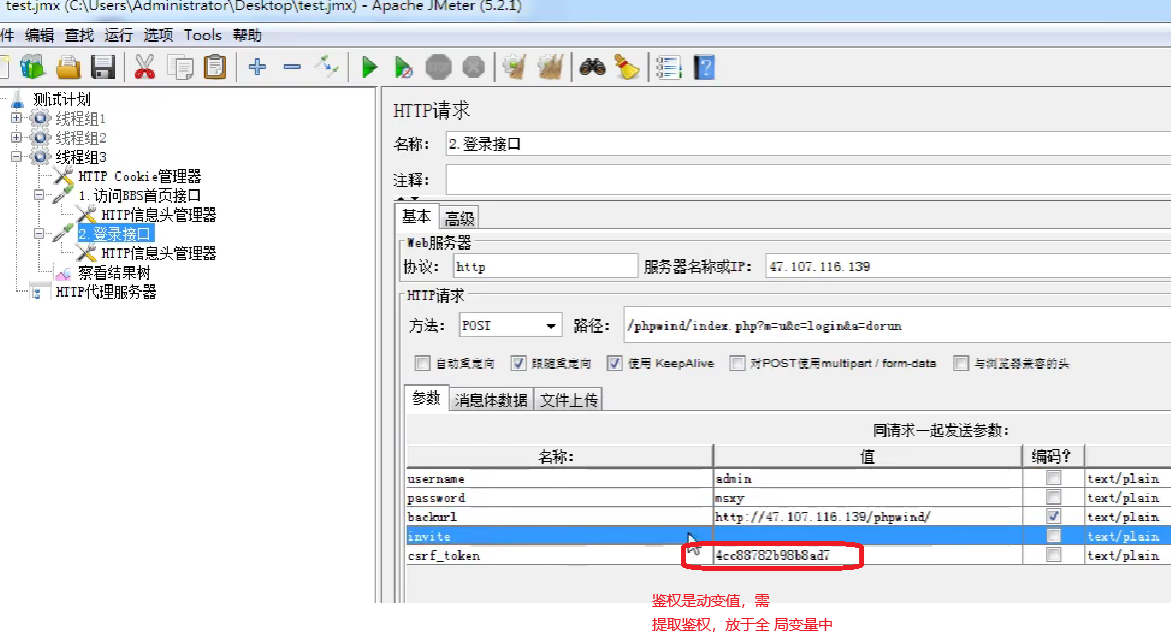Click the Templates toolbar icon
The width and height of the screenshot is (1171, 634).
32,67
